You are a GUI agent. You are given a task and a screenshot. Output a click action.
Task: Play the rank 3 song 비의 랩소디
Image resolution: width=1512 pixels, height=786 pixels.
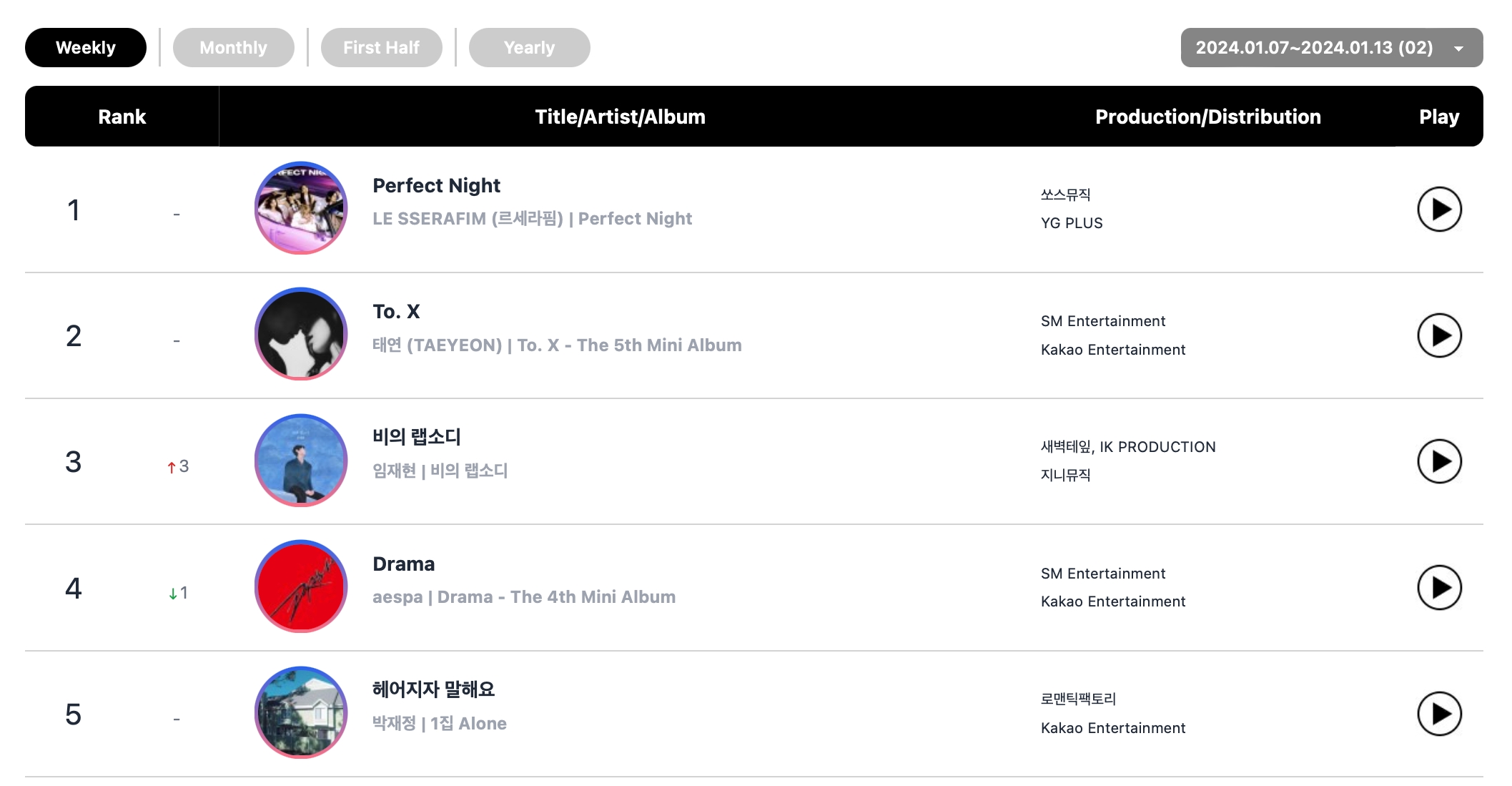tap(1439, 461)
